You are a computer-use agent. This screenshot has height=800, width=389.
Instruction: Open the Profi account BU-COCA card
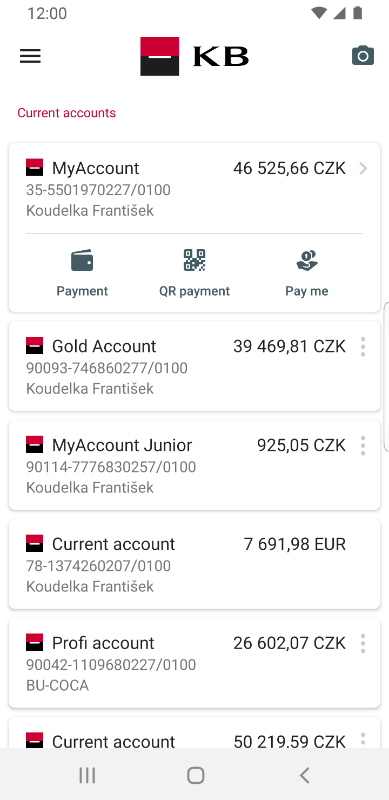pos(194,663)
